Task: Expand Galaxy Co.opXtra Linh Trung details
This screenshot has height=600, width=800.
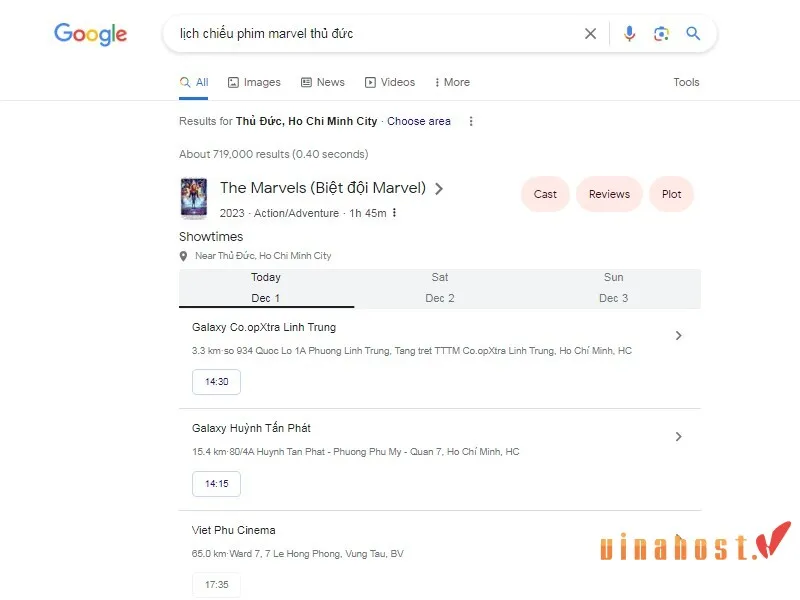Action: [x=678, y=336]
